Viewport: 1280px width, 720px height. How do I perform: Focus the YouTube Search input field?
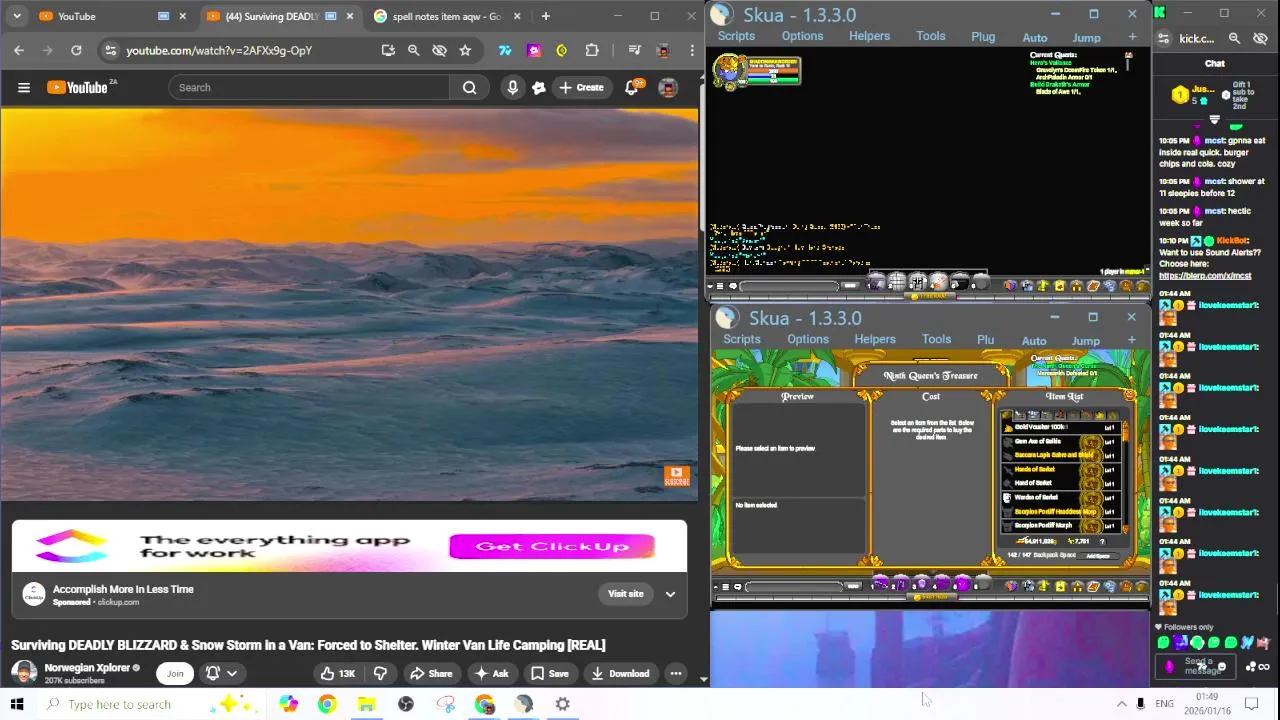(309, 88)
